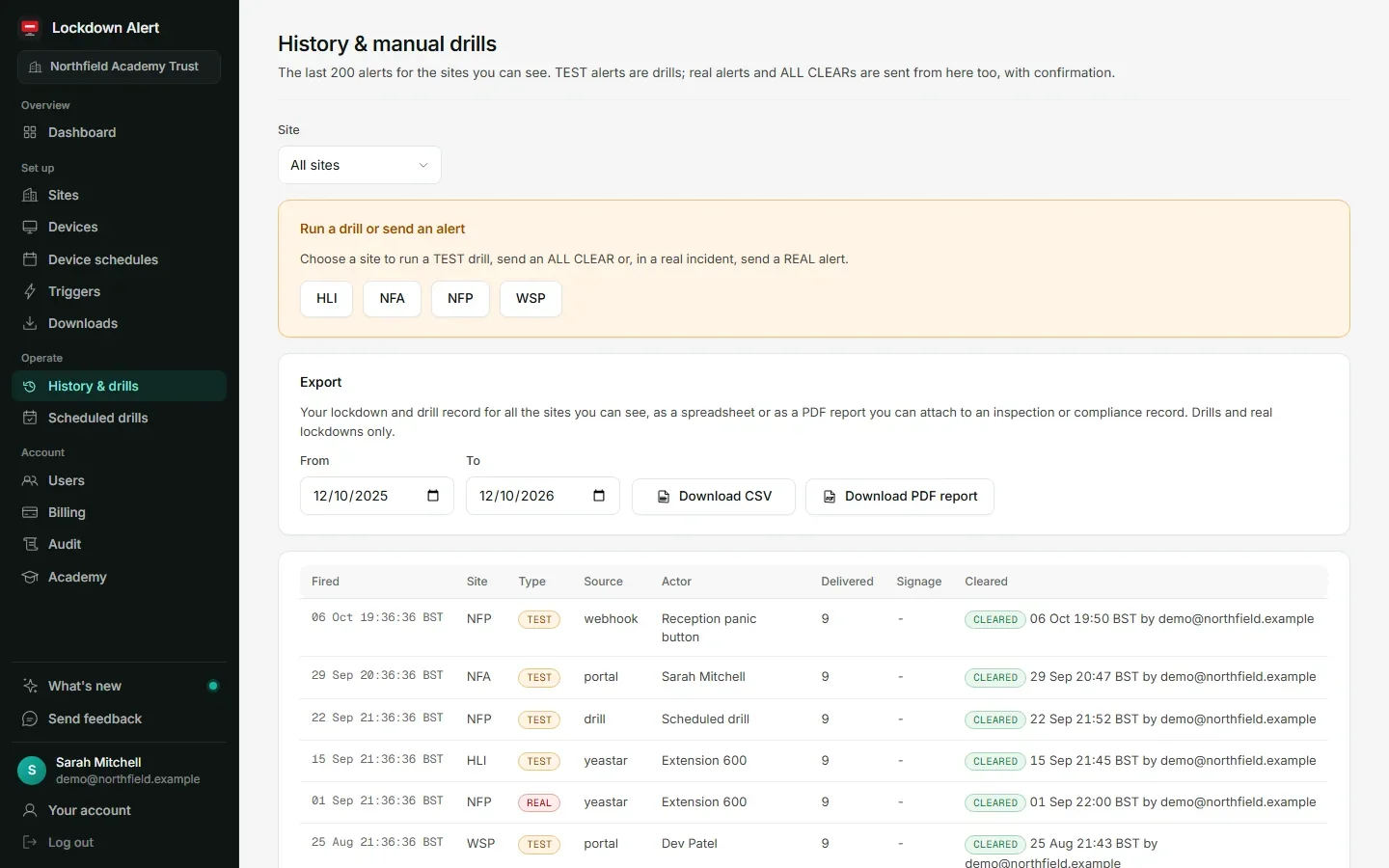Click the Dashboard grid icon
The width and height of the screenshot is (1389, 868).
(x=30, y=132)
